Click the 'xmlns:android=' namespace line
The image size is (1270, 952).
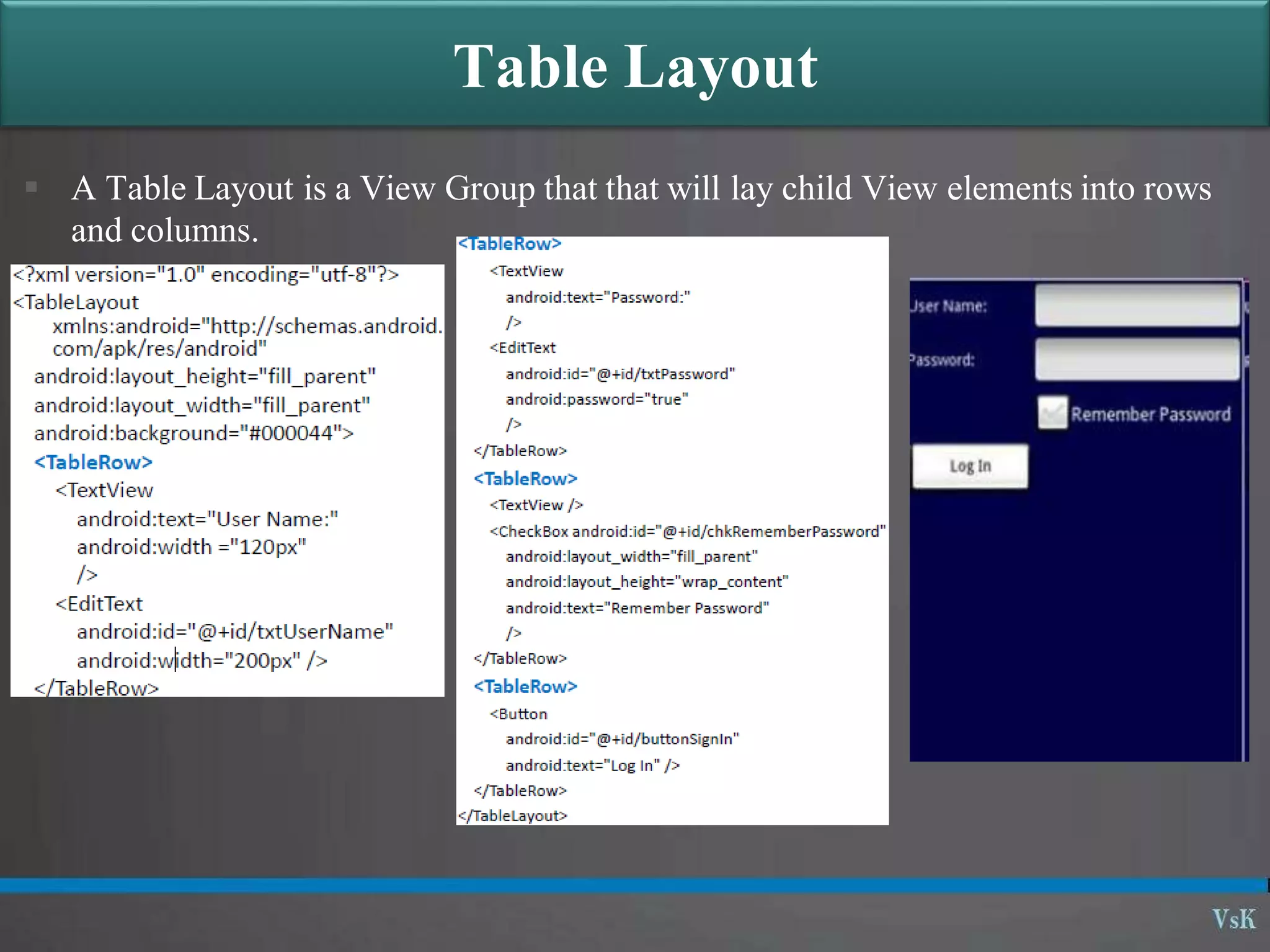click(x=247, y=326)
